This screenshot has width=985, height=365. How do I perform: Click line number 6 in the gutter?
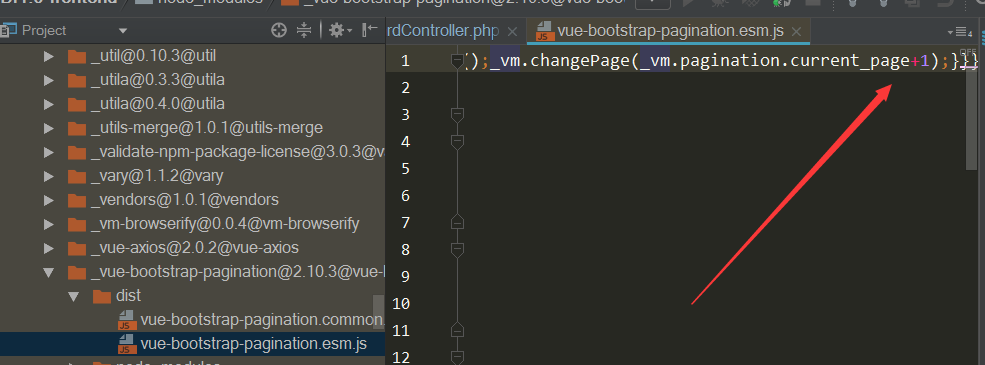click(x=405, y=196)
